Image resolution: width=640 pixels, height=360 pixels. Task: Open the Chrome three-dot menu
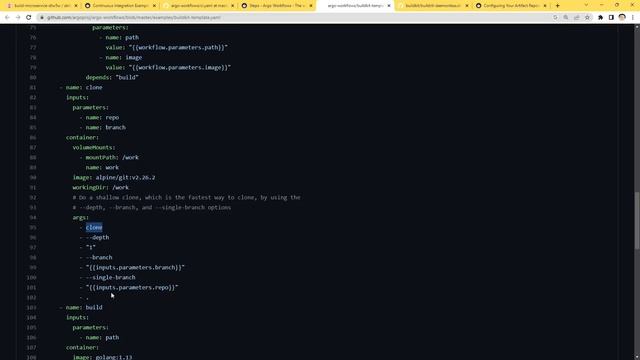click(x=633, y=18)
